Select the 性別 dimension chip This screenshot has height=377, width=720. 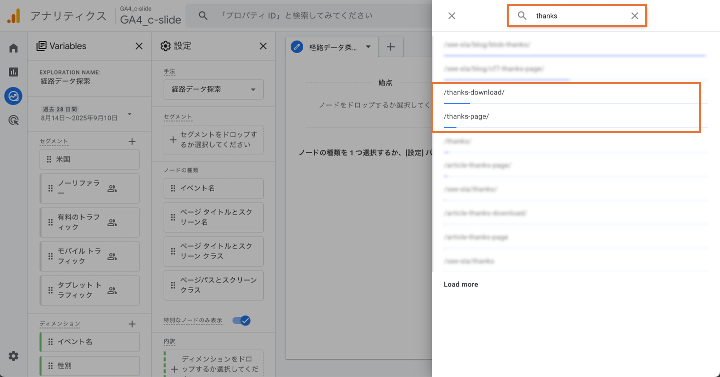click(90, 366)
